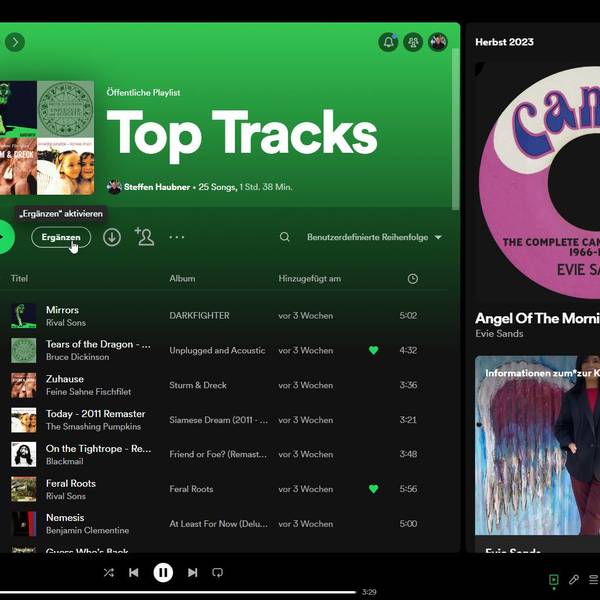Select the Mirrors track title
This screenshot has height=600, width=600.
(x=62, y=310)
